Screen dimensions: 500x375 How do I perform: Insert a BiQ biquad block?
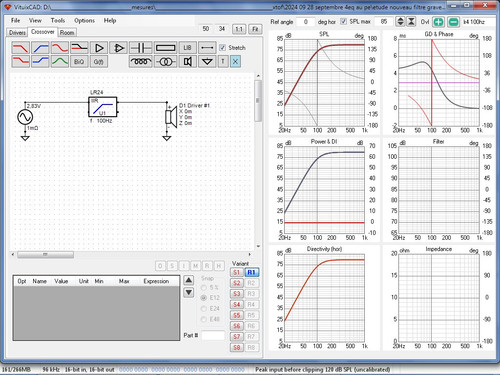click(x=79, y=61)
